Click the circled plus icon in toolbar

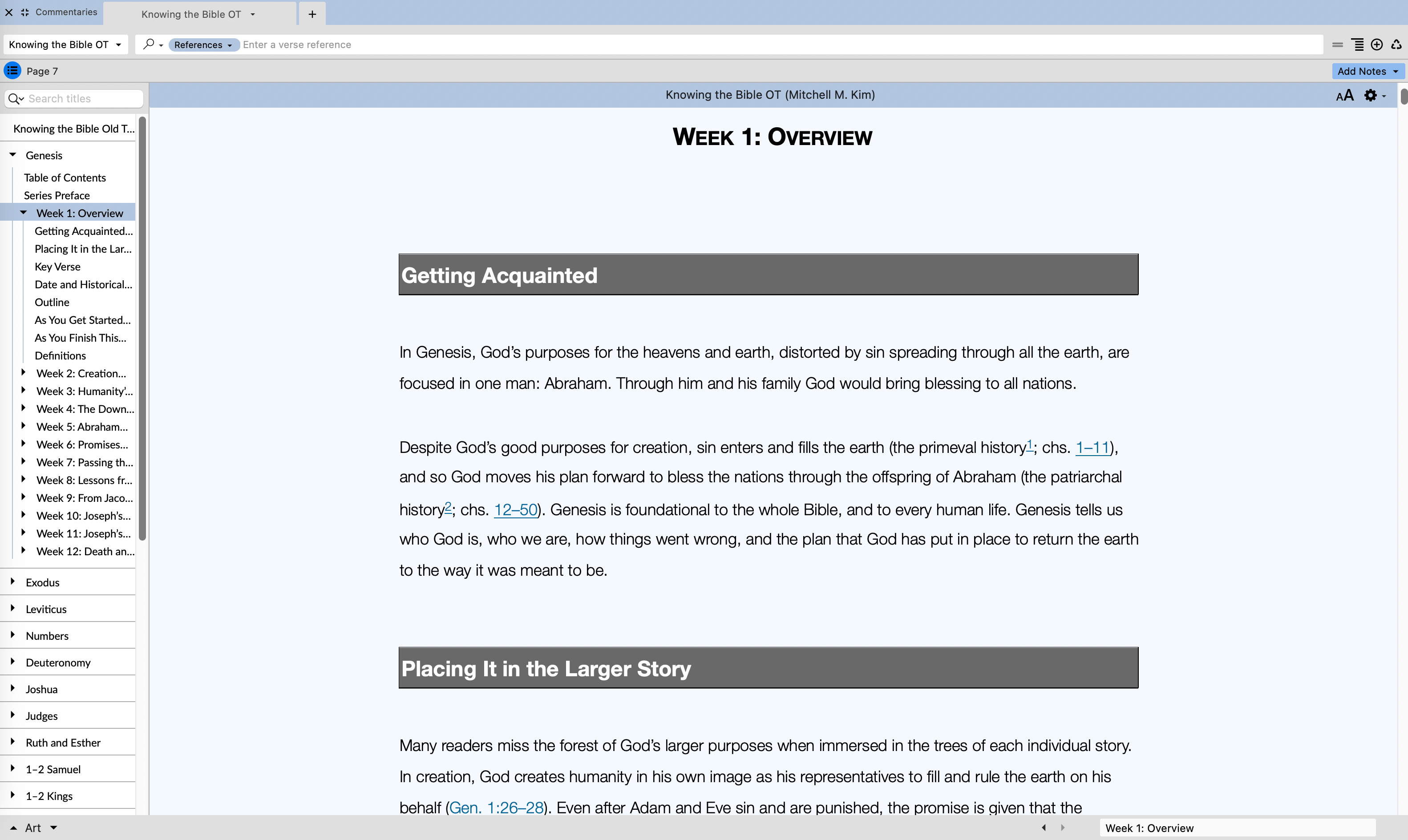1377,45
